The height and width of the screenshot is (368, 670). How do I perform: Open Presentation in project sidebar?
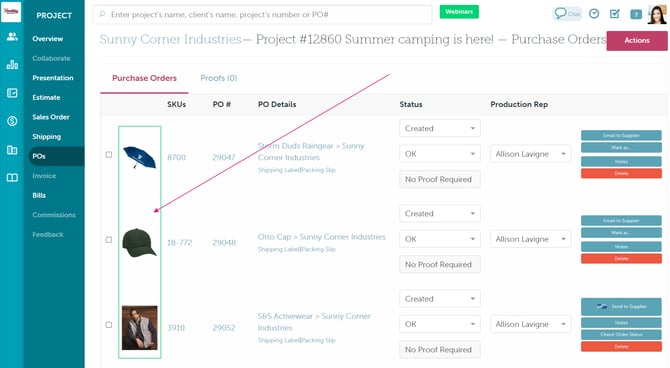(x=53, y=78)
